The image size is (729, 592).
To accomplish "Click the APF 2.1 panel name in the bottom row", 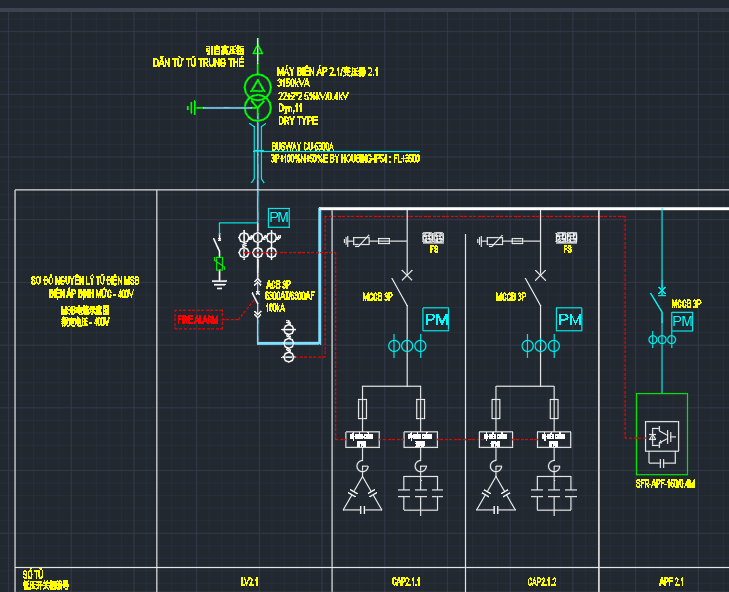I will coord(670,581).
